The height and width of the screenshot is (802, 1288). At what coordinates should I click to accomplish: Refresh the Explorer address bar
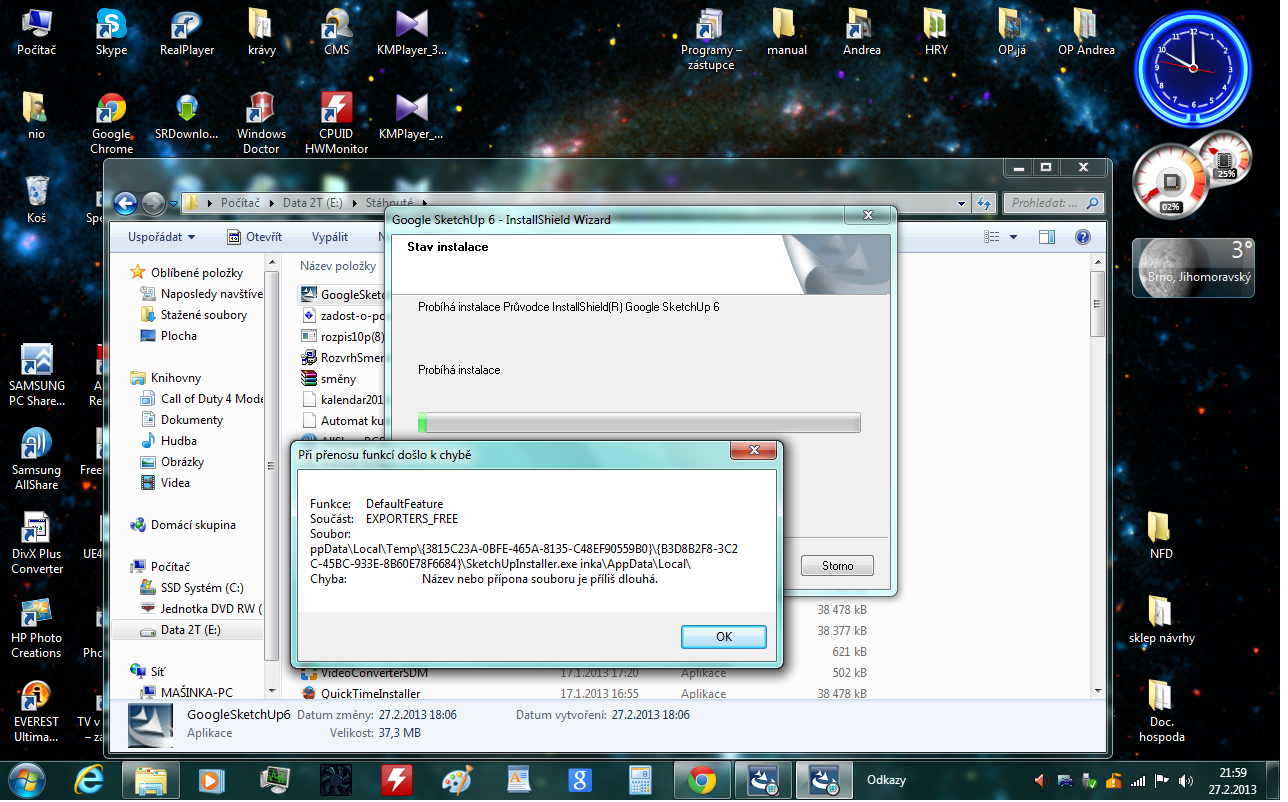point(984,203)
